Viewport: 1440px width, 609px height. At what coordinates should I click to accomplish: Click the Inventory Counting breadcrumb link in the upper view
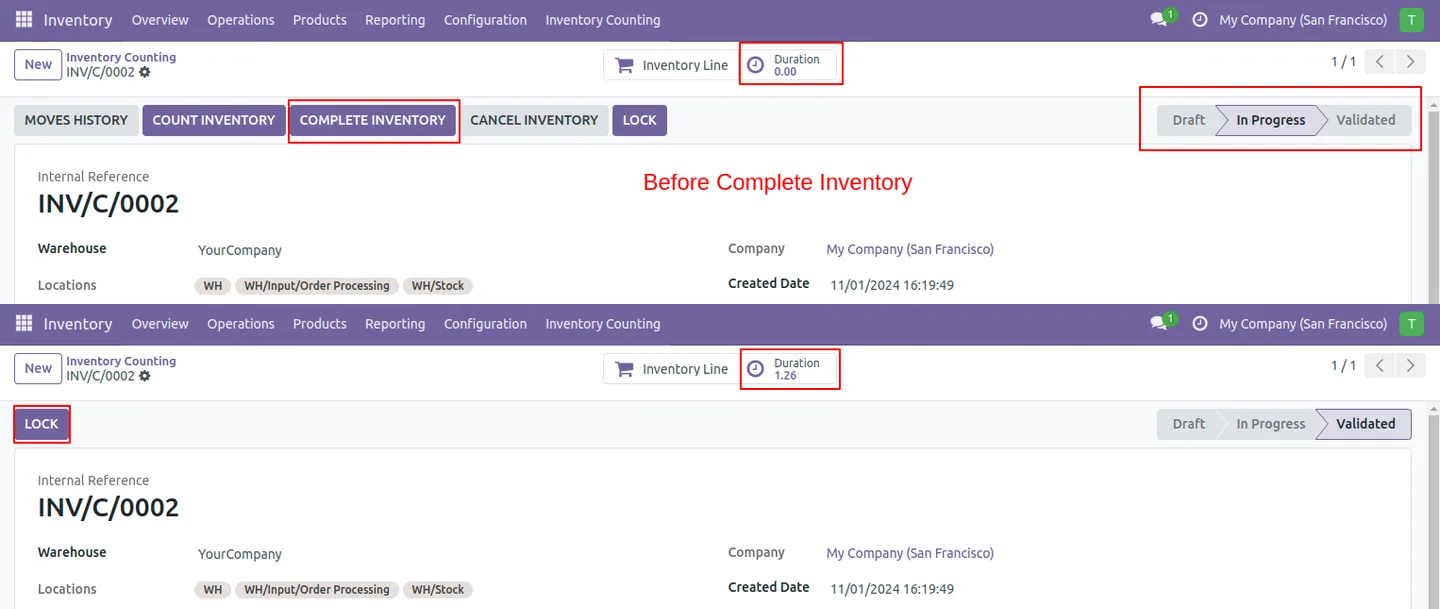pyautogui.click(x=121, y=57)
